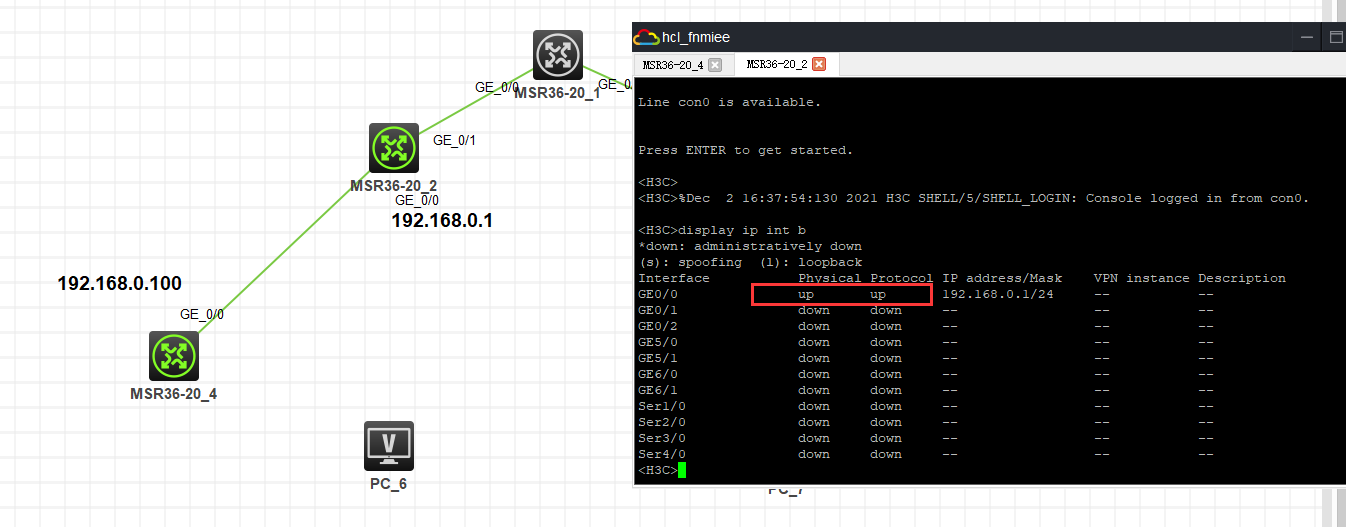
Task: Click the 192.168.0.1 topology label
Action: coord(442,221)
